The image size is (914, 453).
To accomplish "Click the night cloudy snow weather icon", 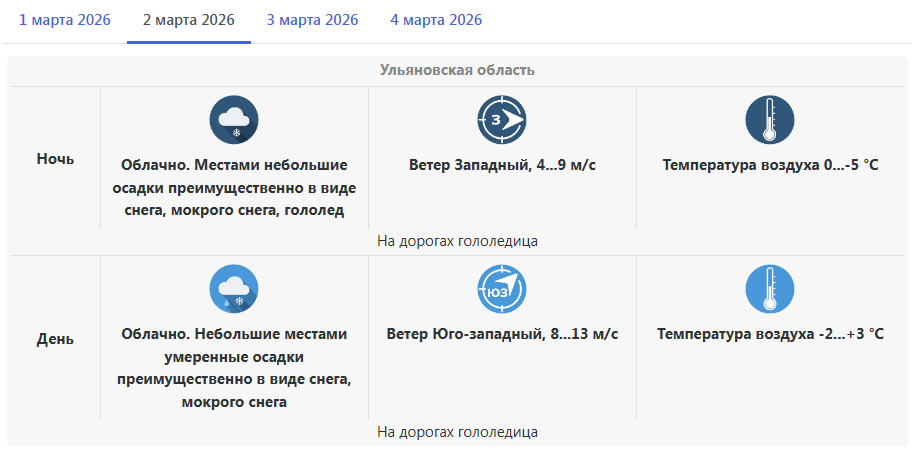I will tap(234, 120).
